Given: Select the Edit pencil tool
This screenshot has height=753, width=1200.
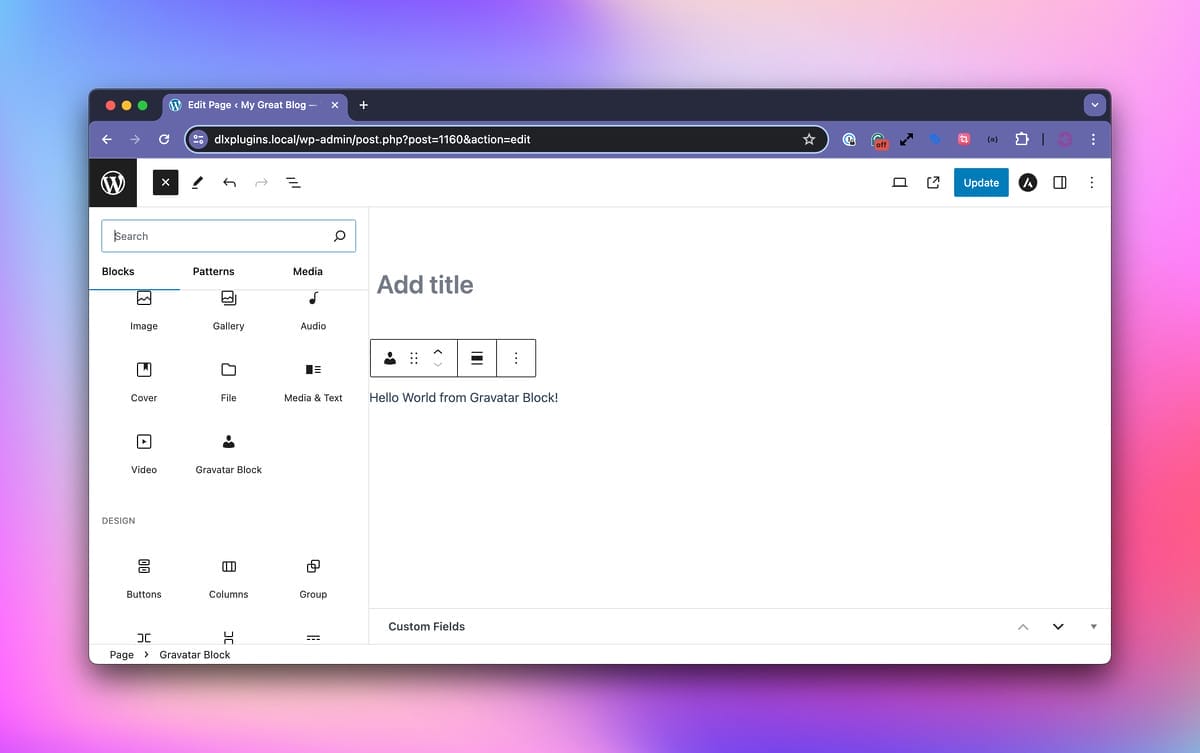Looking at the screenshot, I should (197, 183).
